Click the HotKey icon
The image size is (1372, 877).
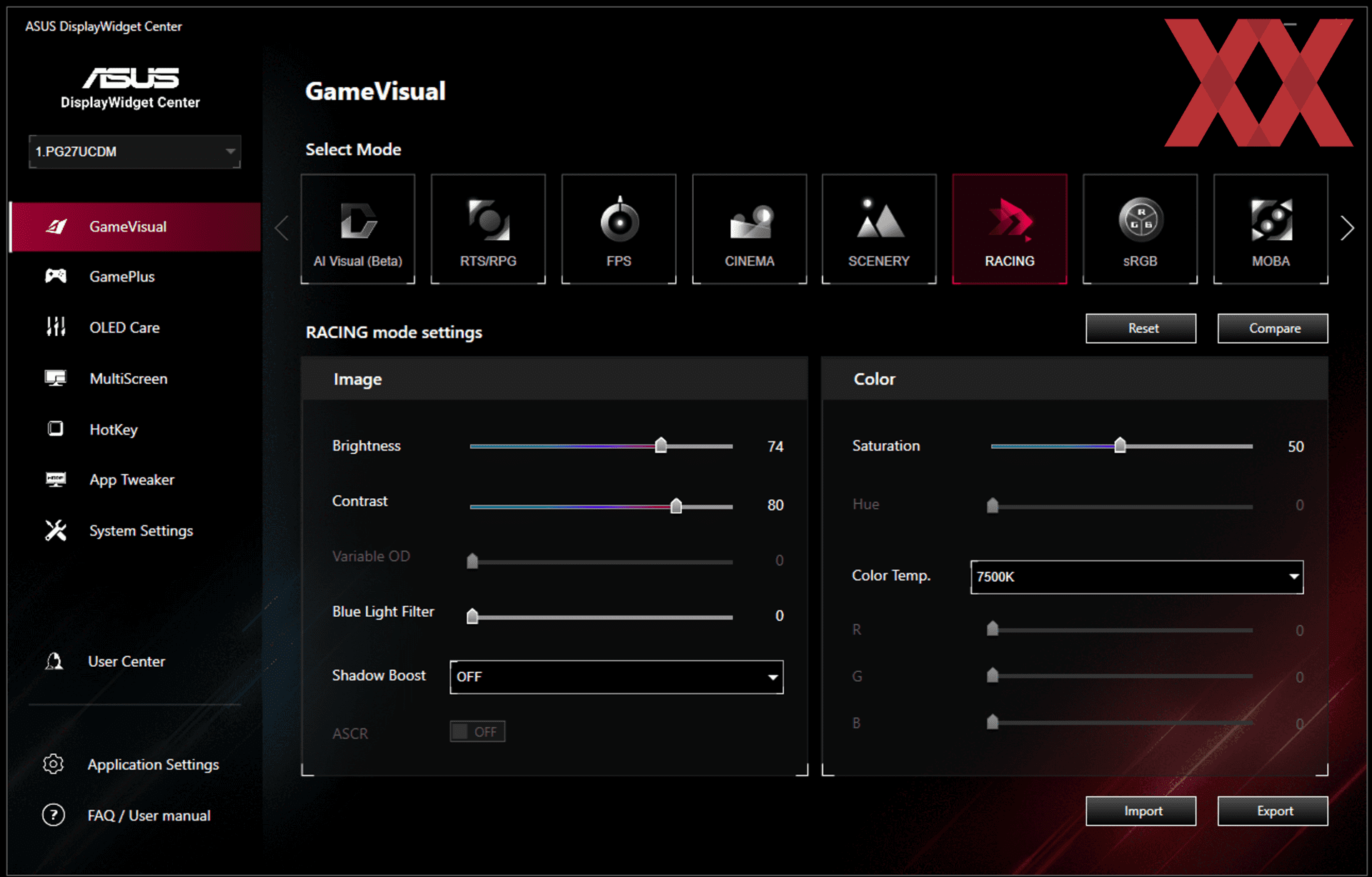[56, 429]
